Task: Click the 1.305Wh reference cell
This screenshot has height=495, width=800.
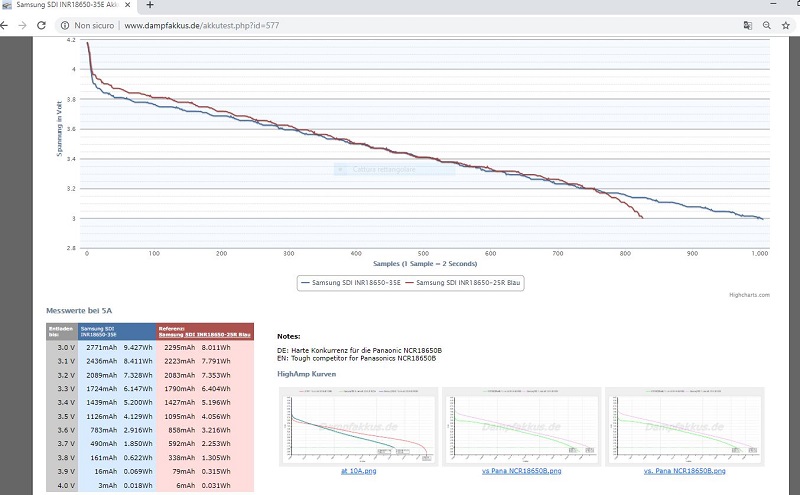Action: click(216, 458)
